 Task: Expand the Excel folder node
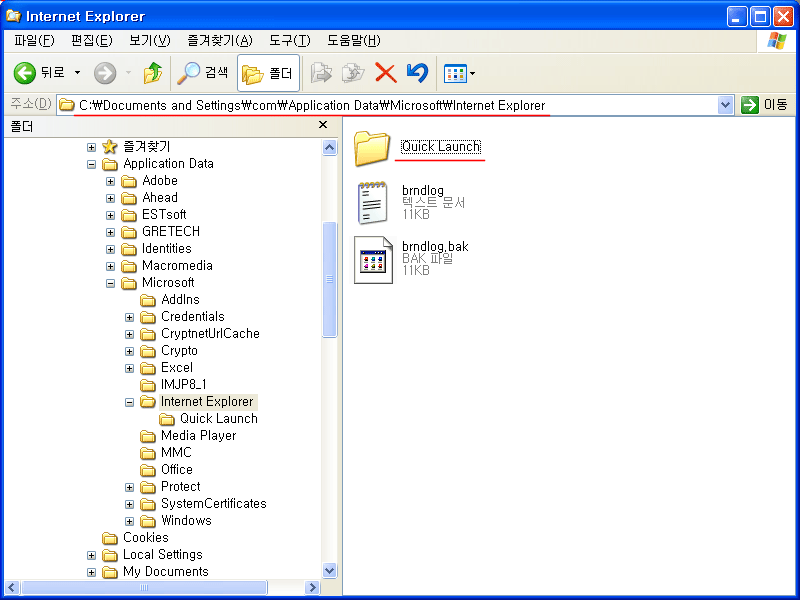point(130,368)
